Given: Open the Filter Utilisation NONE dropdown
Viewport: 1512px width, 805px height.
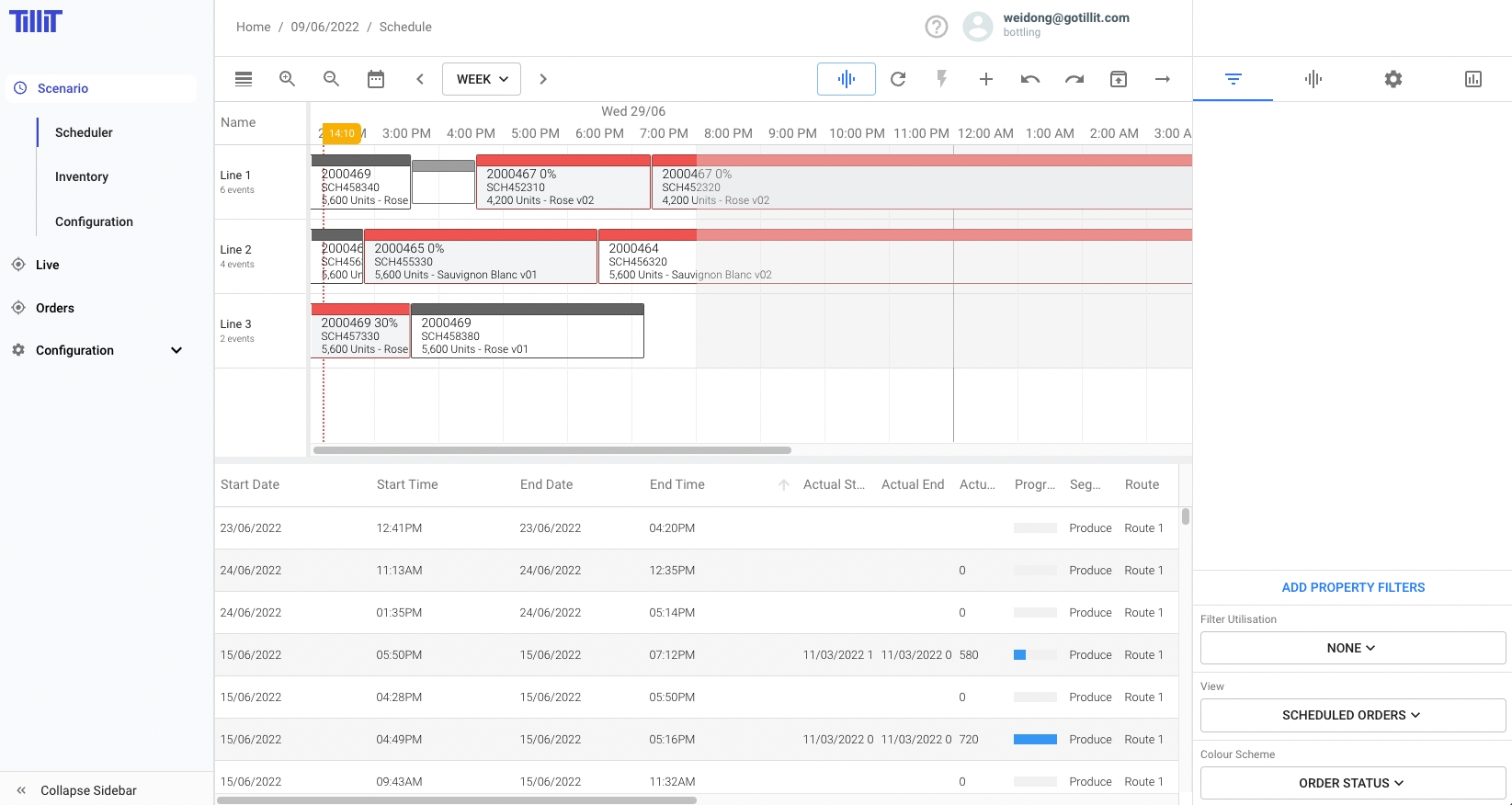Looking at the screenshot, I should click(x=1352, y=648).
